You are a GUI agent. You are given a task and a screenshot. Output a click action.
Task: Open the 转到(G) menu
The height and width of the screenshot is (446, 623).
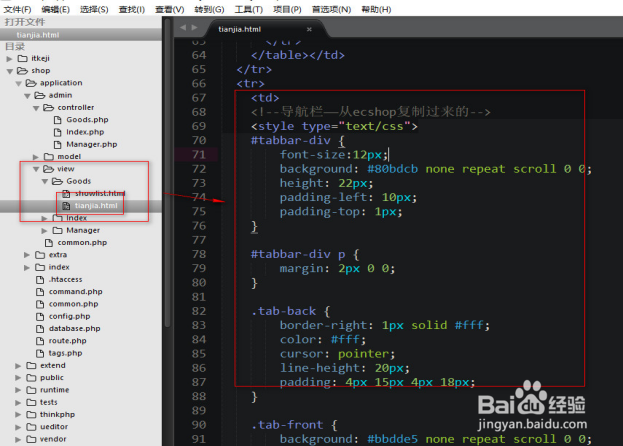coord(209,9)
